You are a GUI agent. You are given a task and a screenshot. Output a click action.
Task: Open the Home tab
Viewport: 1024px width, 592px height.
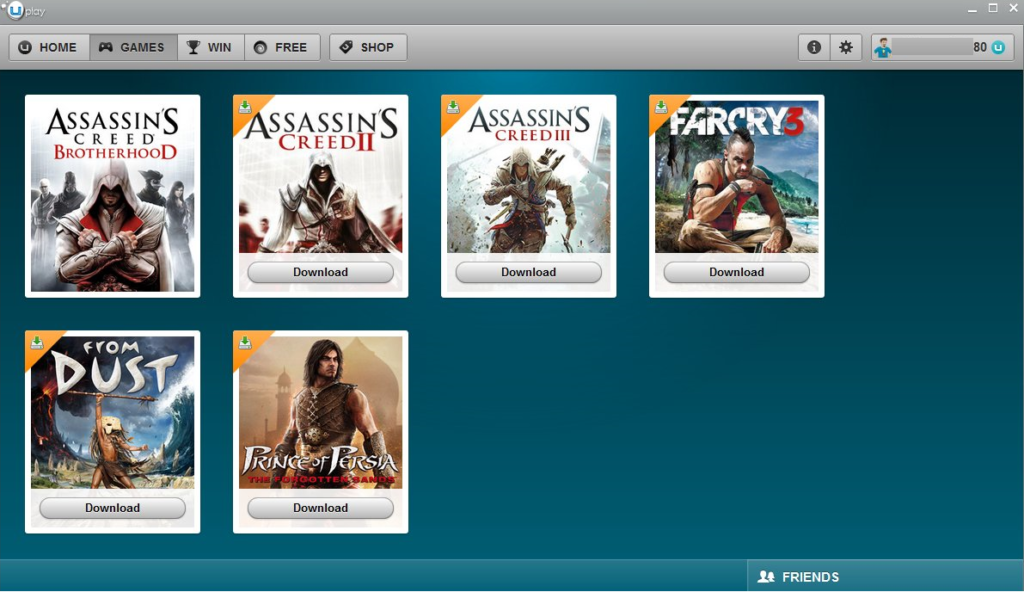[x=49, y=47]
